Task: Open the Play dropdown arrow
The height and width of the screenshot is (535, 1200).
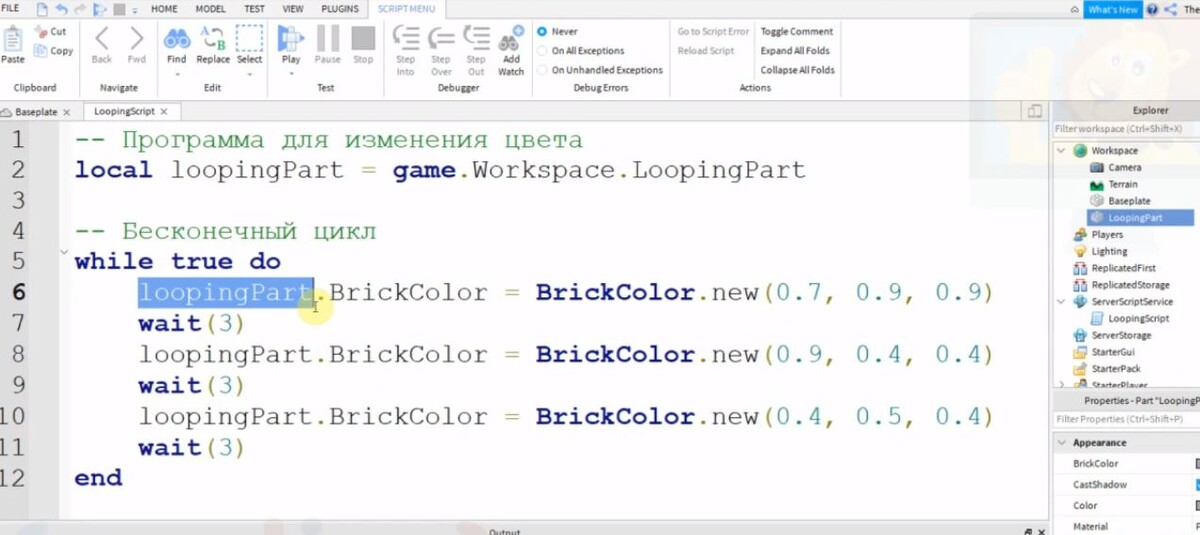Action: (x=291, y=72)
